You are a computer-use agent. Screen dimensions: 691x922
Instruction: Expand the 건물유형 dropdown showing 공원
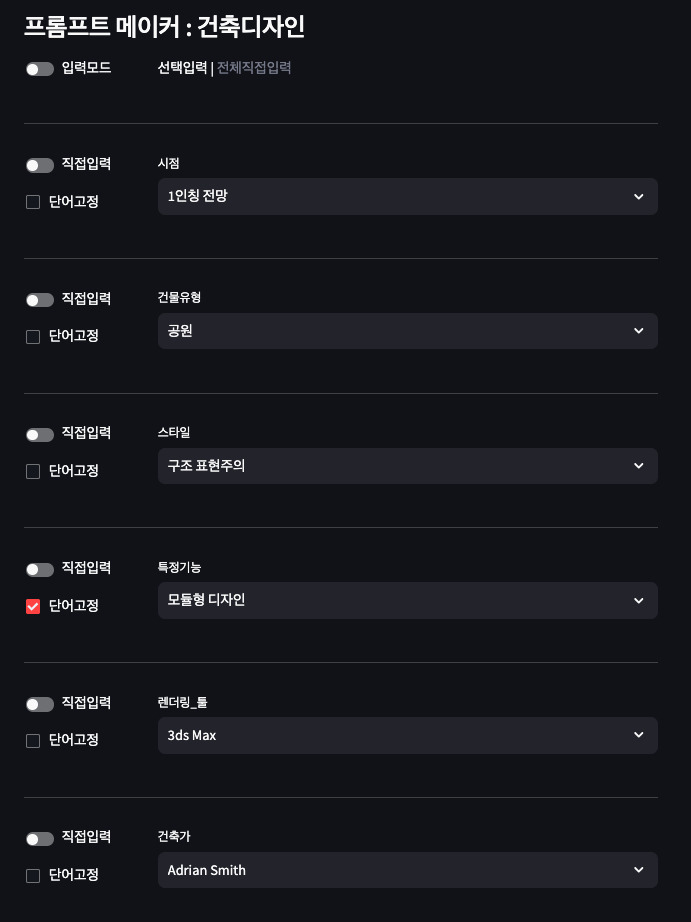coord(408,331)
